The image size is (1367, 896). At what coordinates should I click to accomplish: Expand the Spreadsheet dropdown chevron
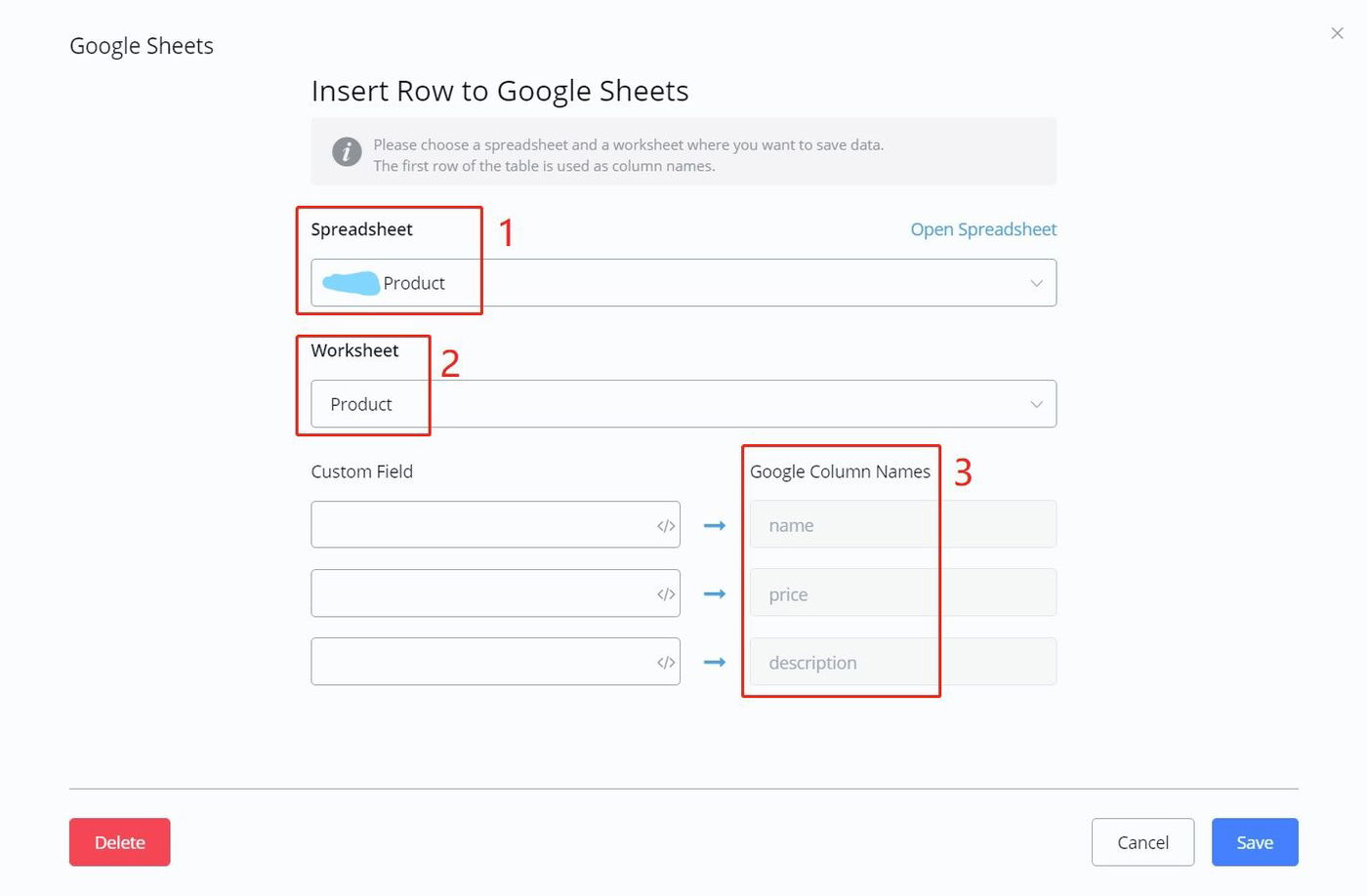point(1036,283)
